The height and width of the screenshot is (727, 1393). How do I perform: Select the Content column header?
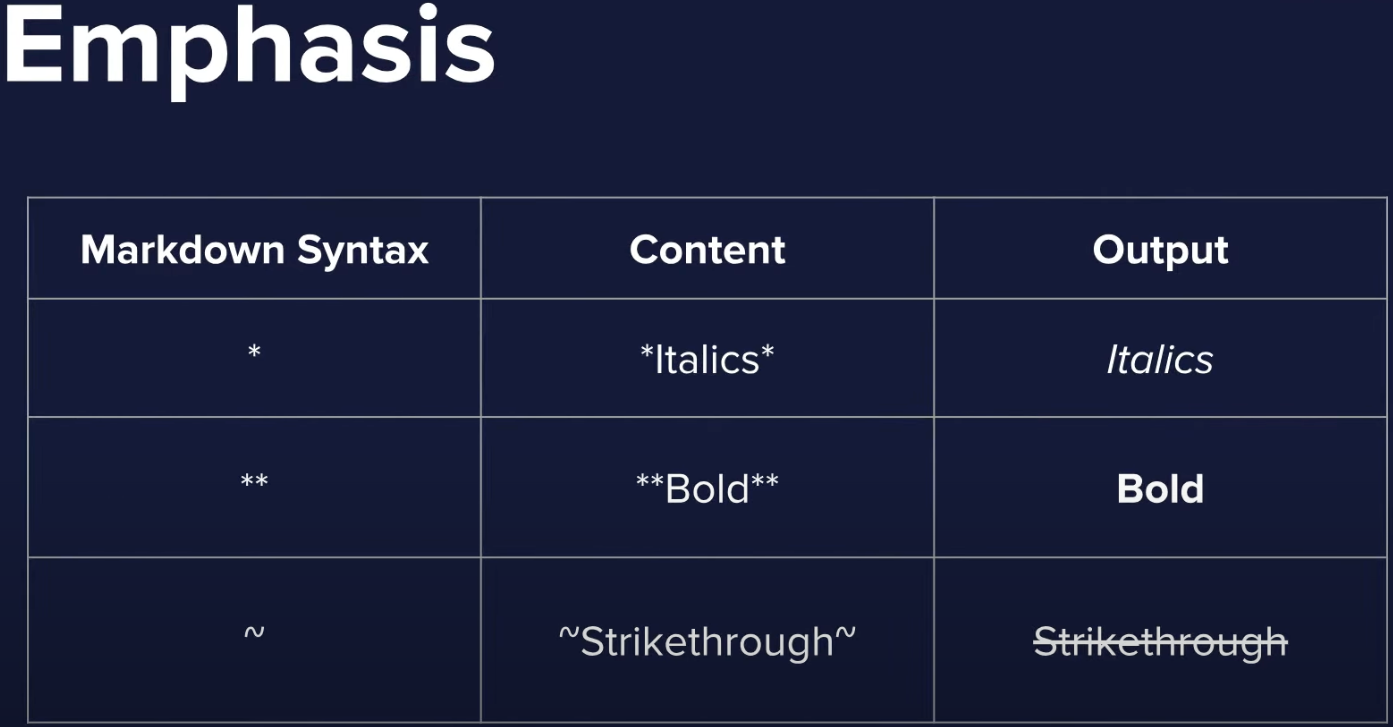[x=707, y=250]
